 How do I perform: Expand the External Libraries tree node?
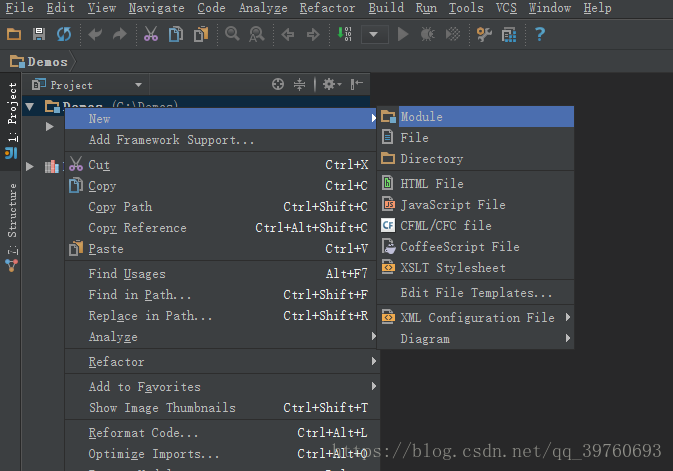30,166
